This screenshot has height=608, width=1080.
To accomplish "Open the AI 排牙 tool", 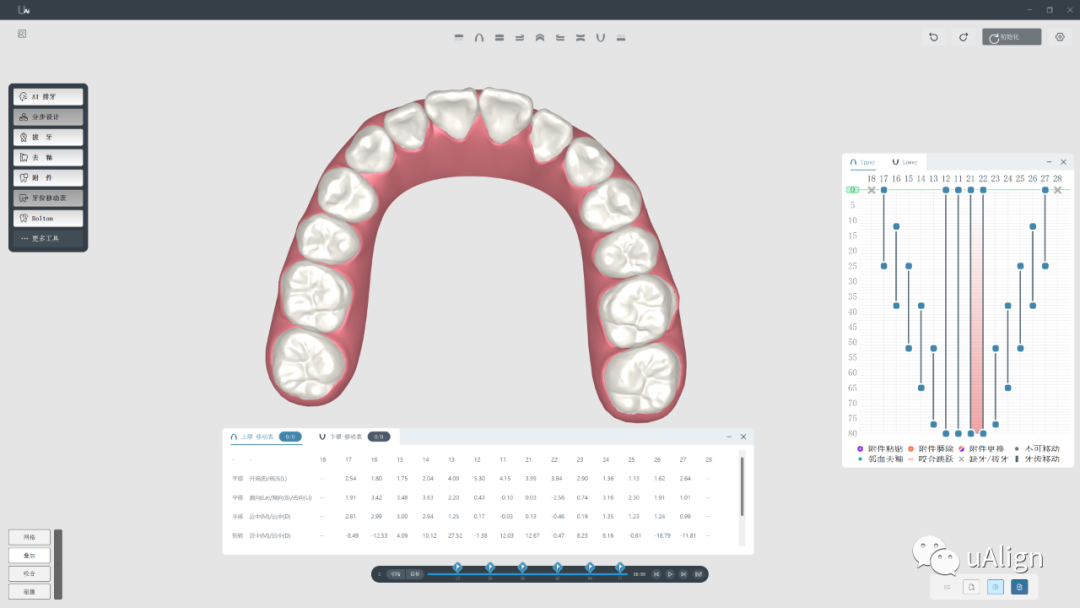I will pos(48,97).
